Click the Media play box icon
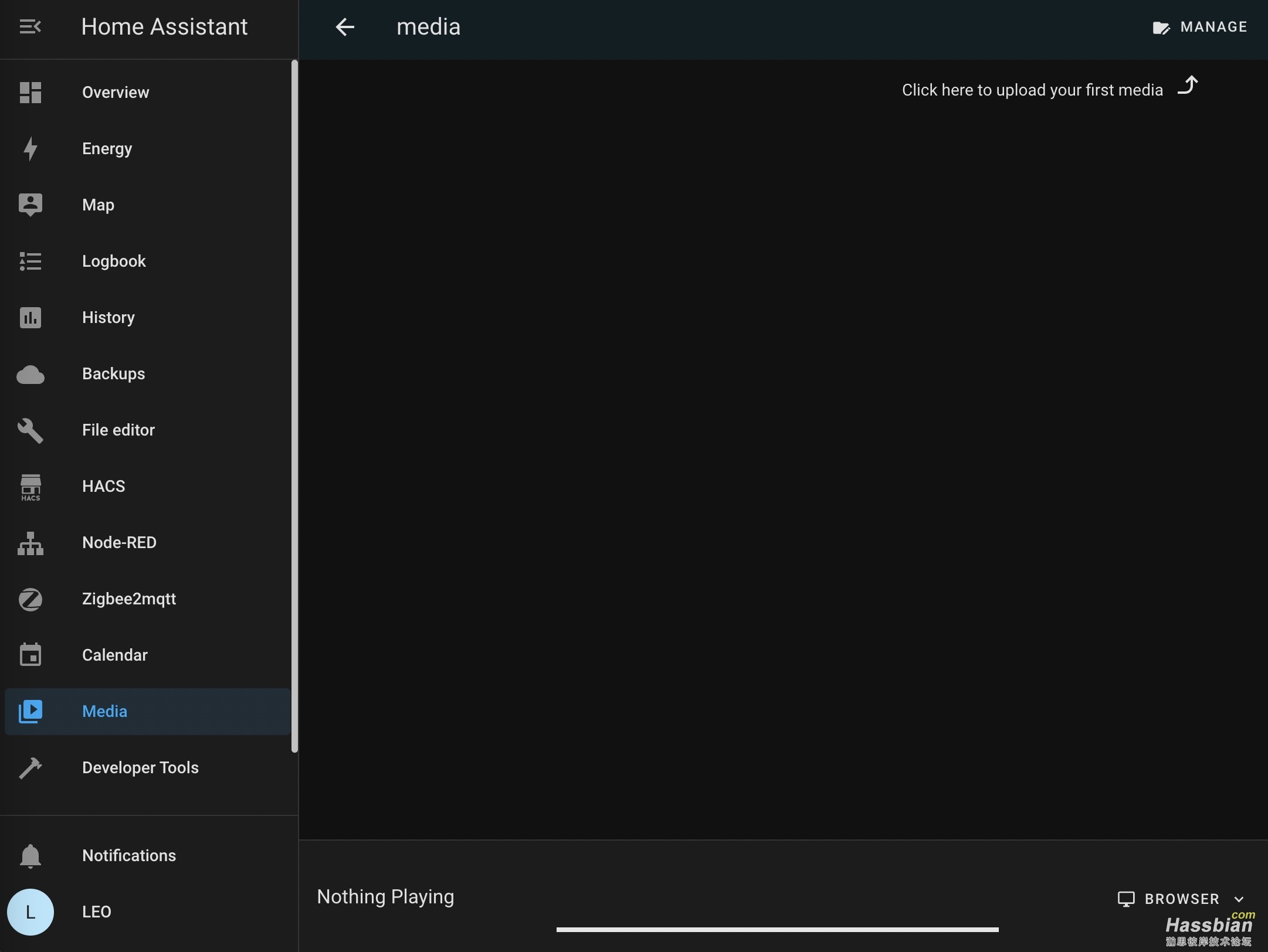This screenshot has height=952, width=1268. pos(30,712)
